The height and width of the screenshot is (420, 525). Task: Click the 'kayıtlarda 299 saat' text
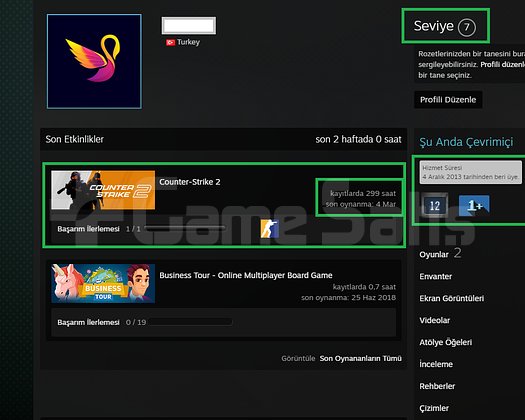(363, 193)
